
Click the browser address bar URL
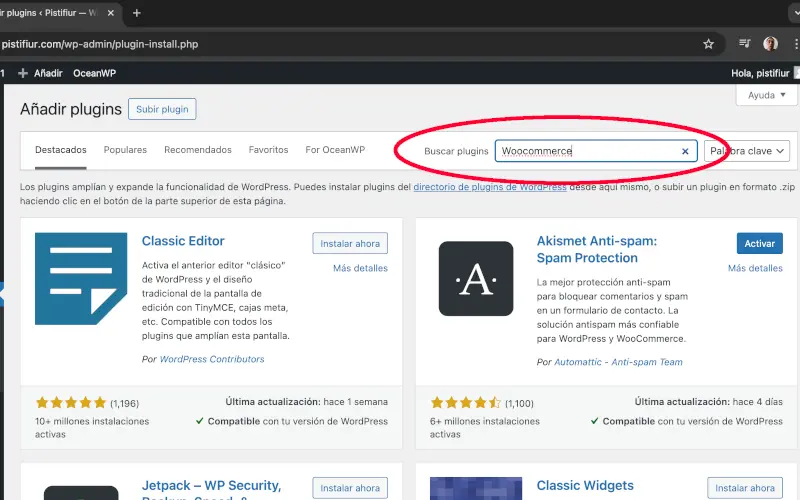click(100, 44)
